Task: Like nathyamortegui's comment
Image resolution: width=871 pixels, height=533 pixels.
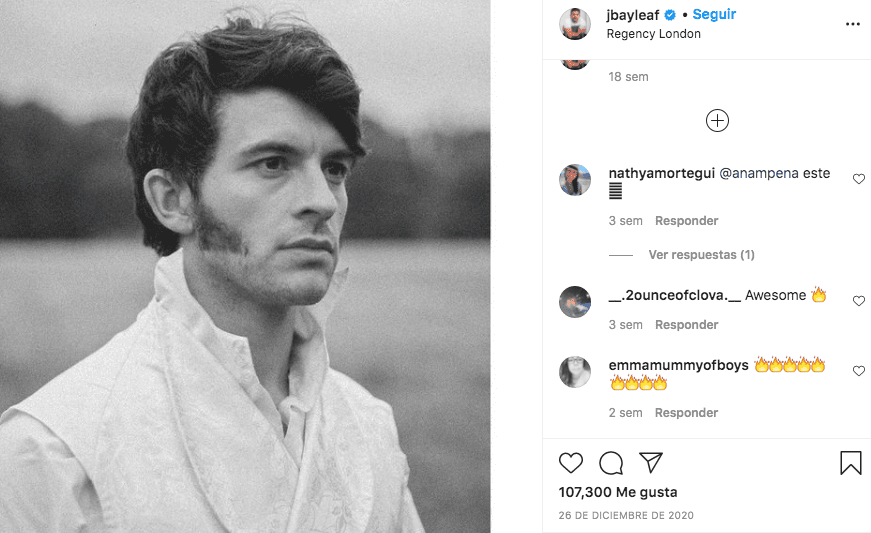Action: 858,179
